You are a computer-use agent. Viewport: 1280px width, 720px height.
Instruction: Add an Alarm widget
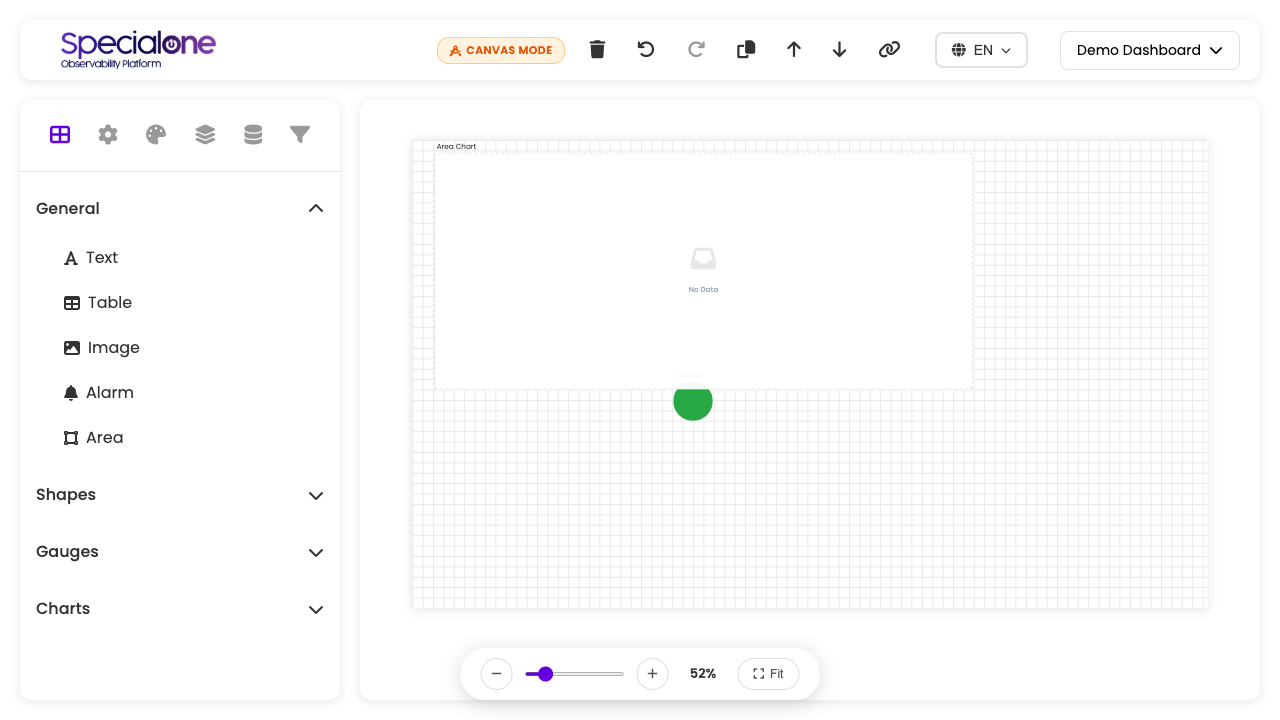coord(99,393)
